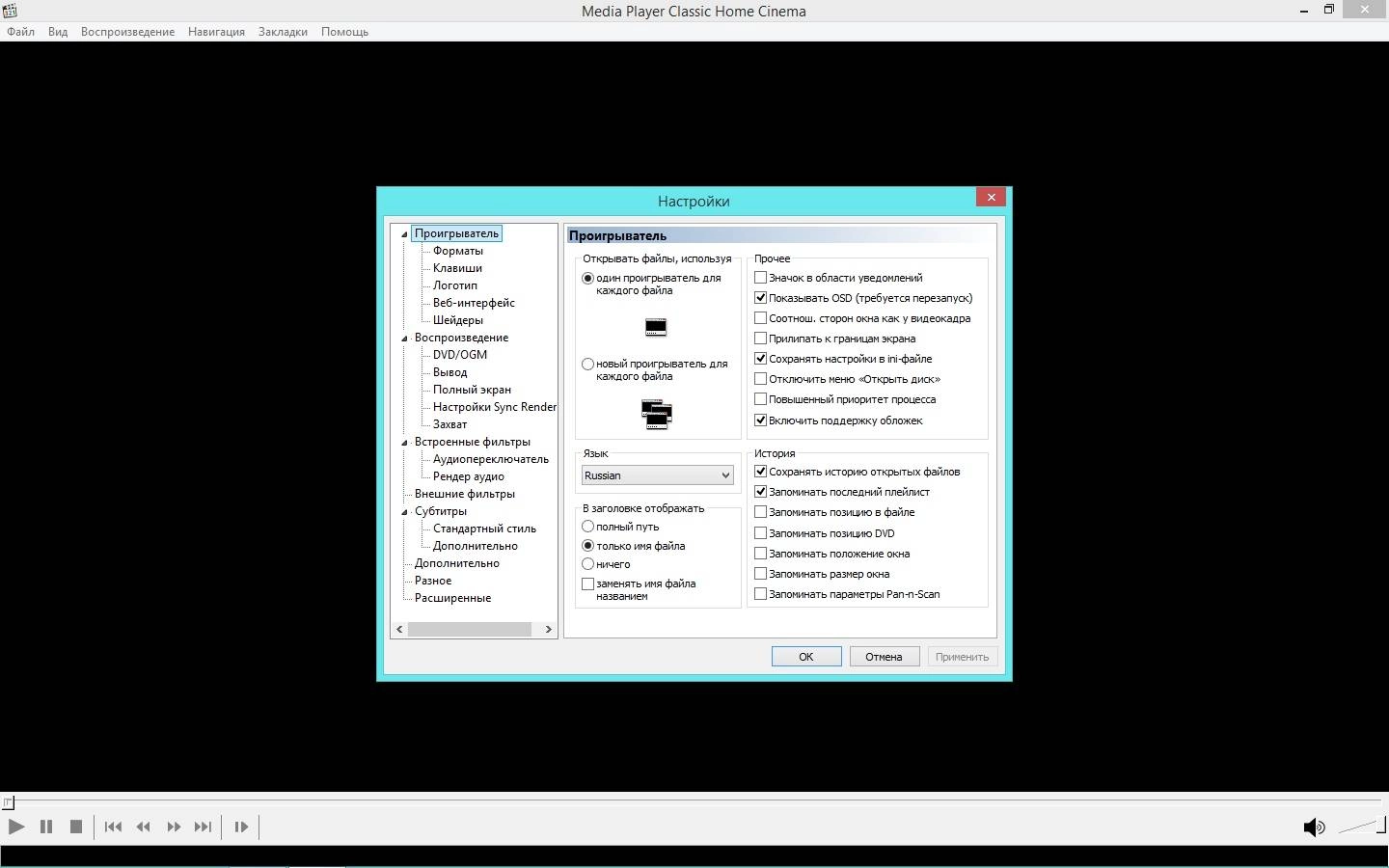
Task: Click the Stop button in playback bar
Action: pos(76,827)
